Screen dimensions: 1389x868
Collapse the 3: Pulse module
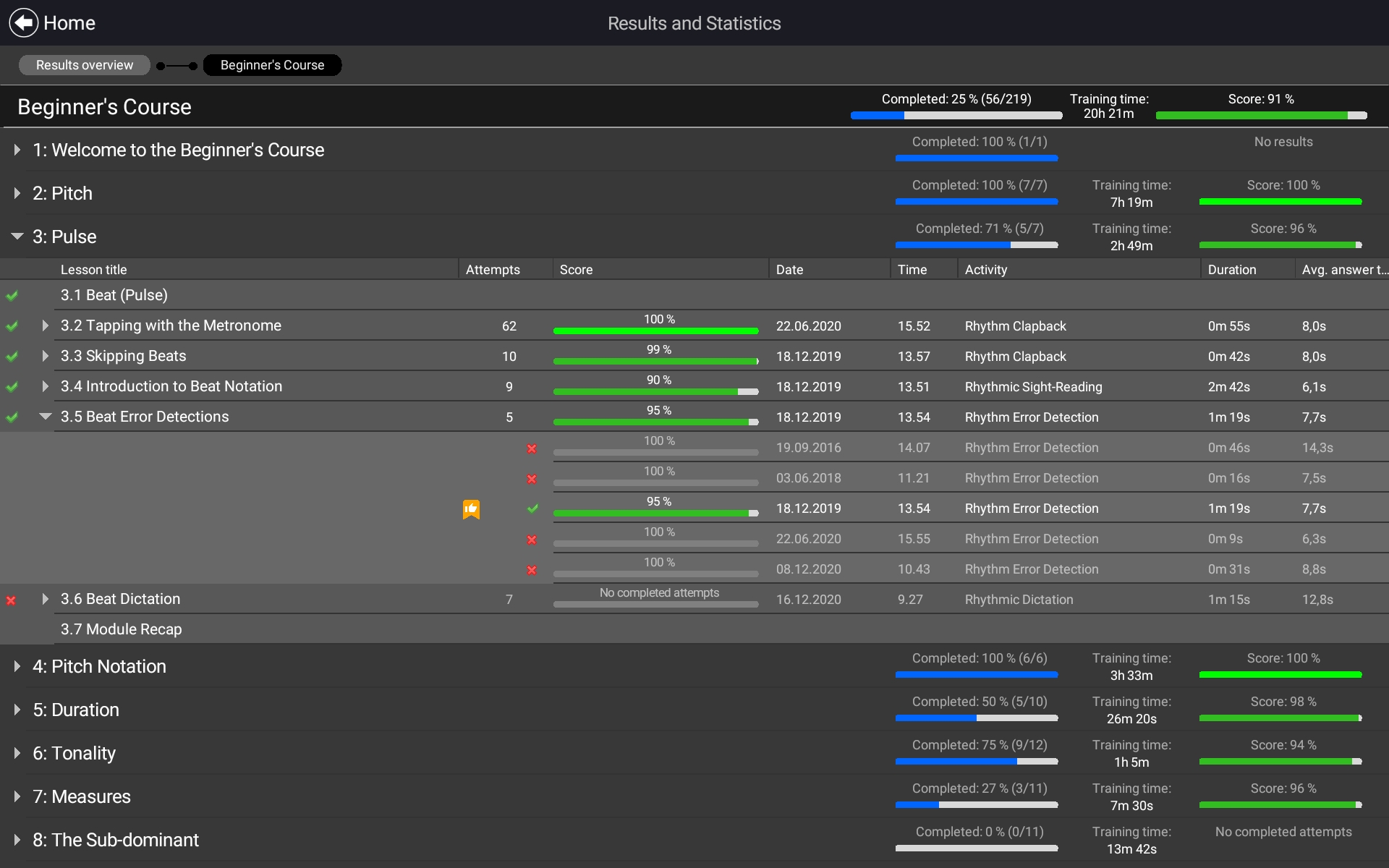pyautogui.click(x=17, y=237)
